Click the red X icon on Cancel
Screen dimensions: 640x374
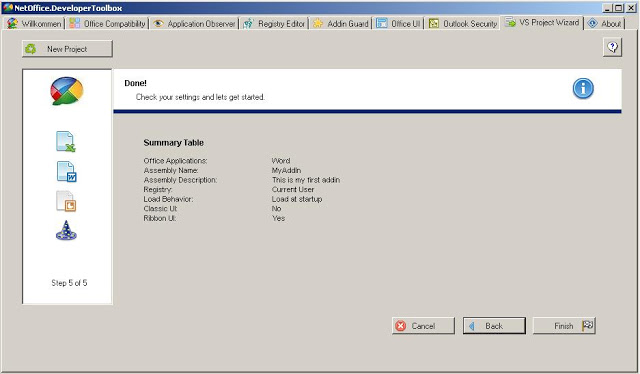(401, 326)
